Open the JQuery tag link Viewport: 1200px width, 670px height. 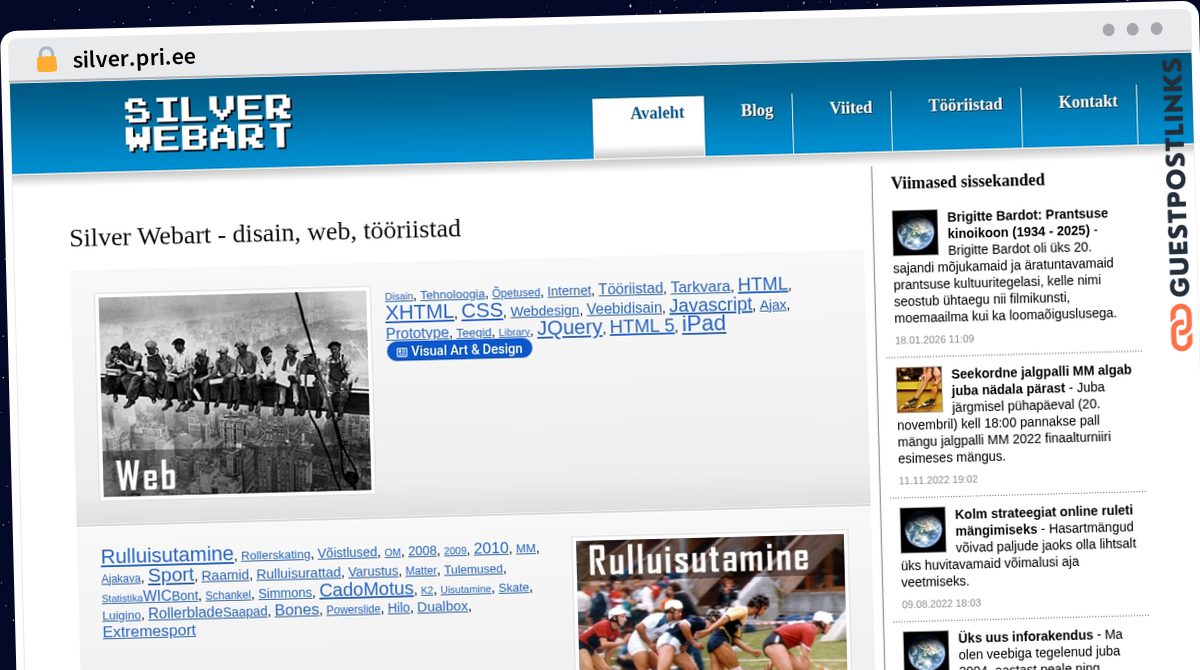570,327
